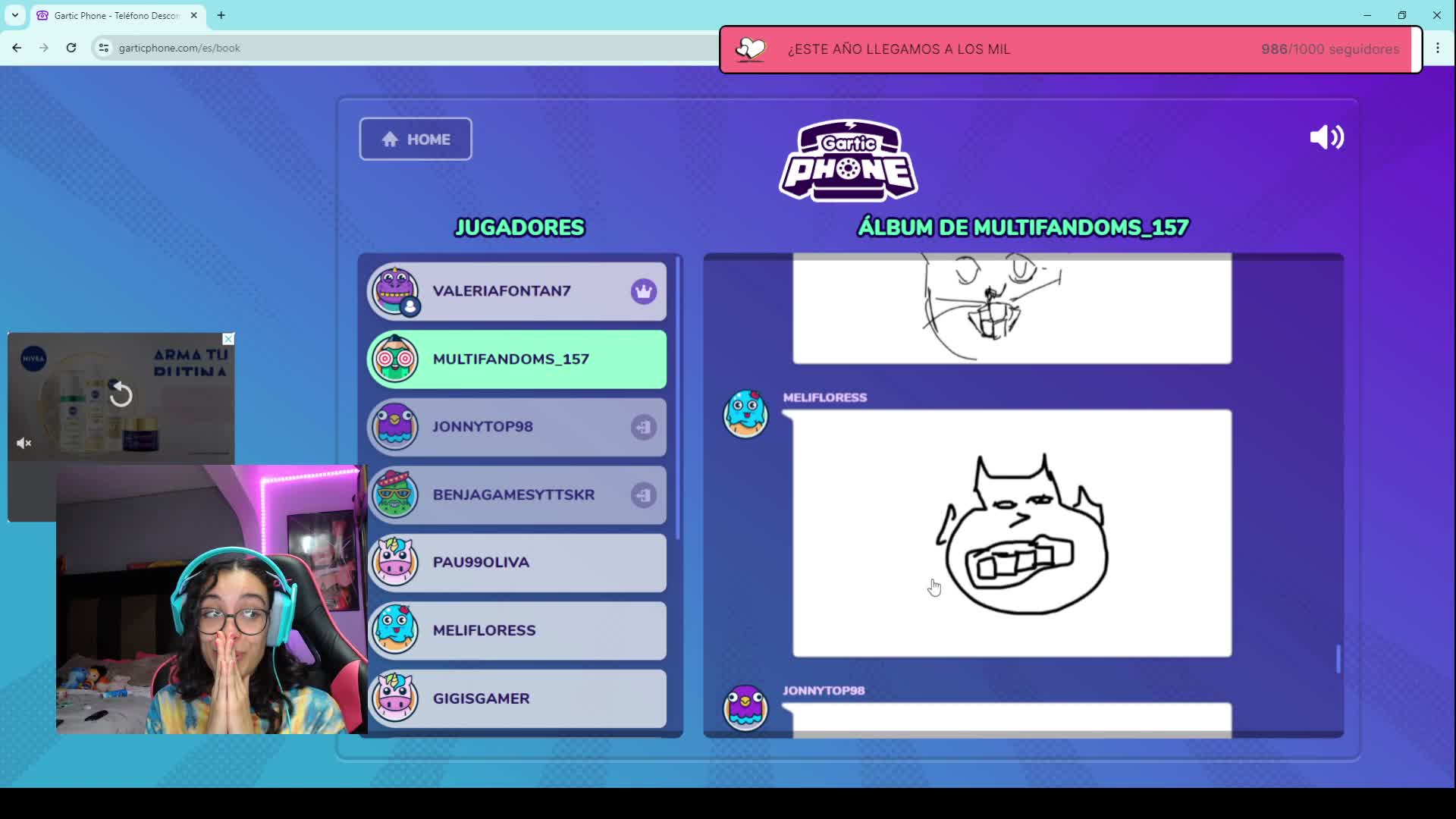This screenshot has height=819, width=1456.
Task: Click BENJAGAMESYTTSKR's green zombie avatar
Action: pos(394,494)
